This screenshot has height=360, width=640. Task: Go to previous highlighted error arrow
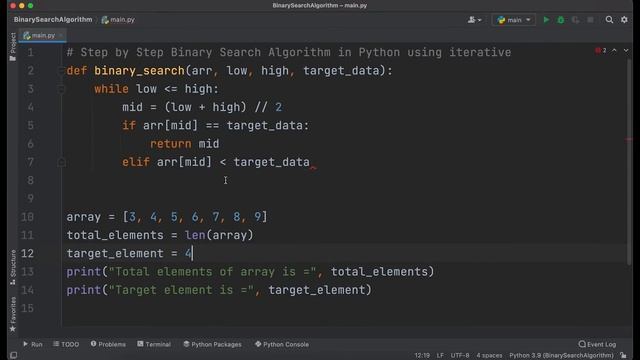point(614,51)
